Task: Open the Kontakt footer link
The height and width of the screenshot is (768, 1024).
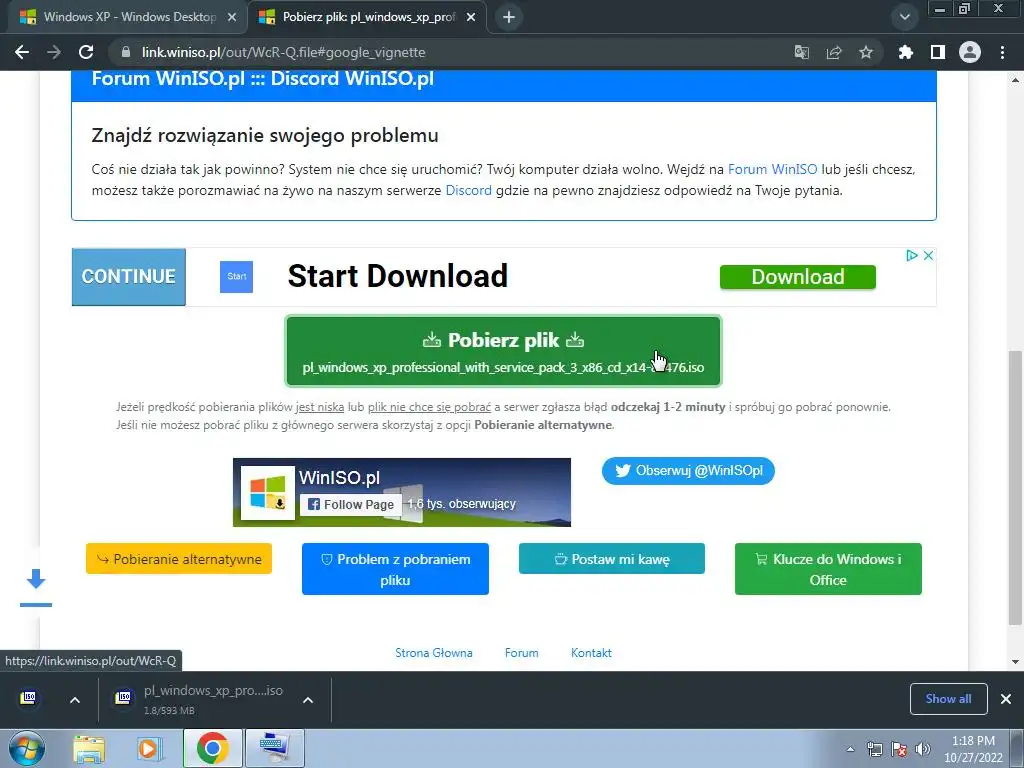Action: coord(591,653)
